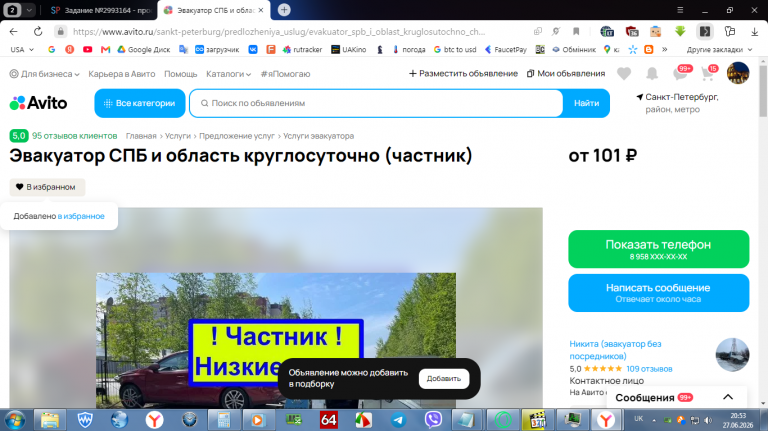The height and width of the screenshot is (431, 768).
Task: Open the Gmail bookmark
Action: pyautogui.click(x=105, y=49)
